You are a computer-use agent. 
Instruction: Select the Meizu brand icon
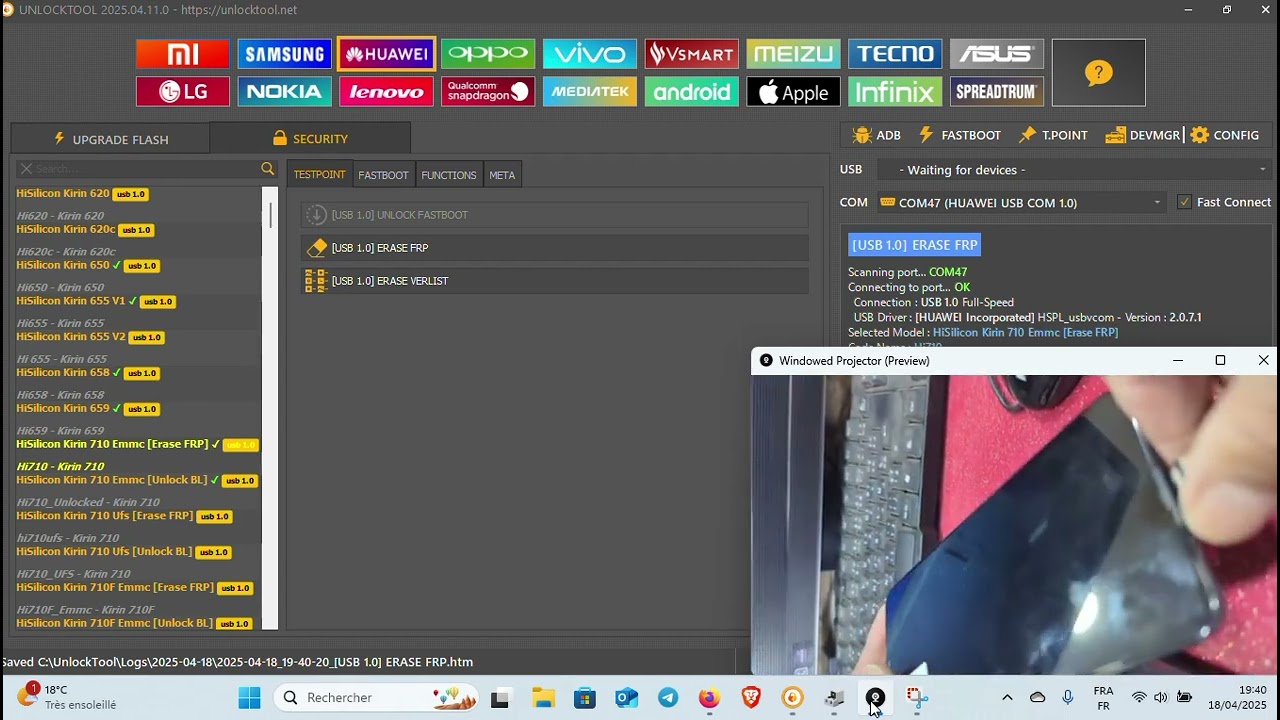pos(794,54)
